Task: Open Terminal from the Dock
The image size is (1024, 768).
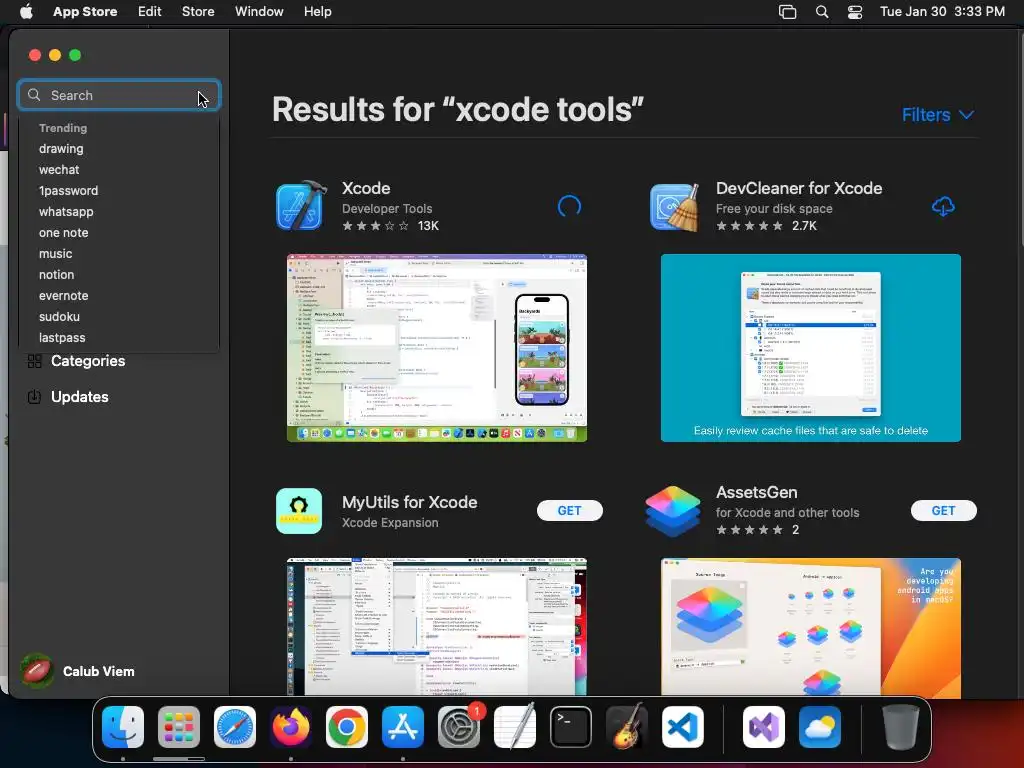Action: pos(571,727)
